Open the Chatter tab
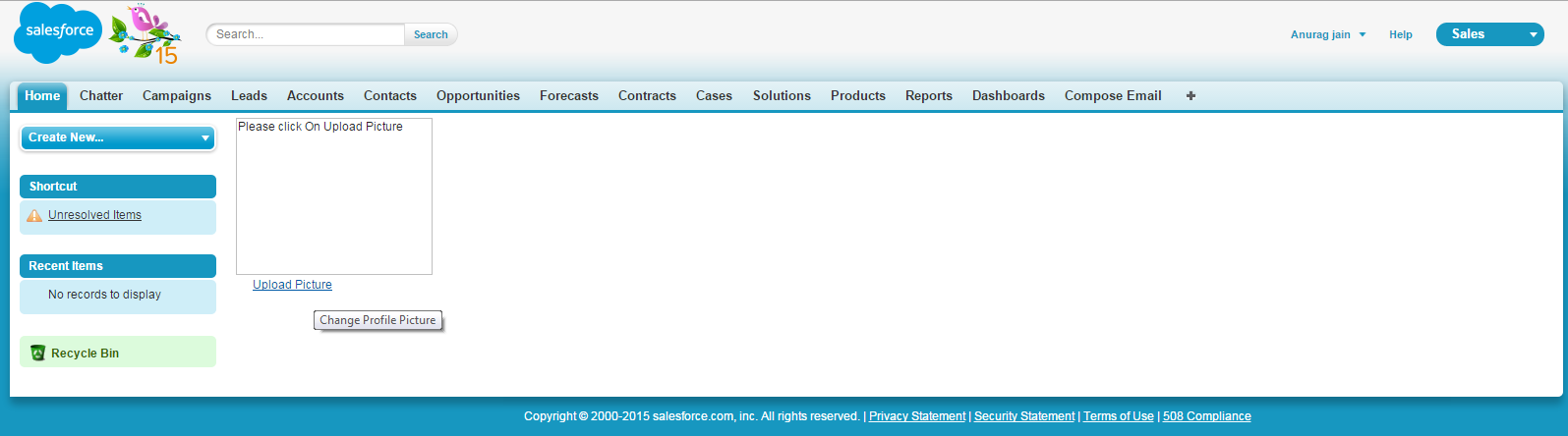This screenshot has width=1568, height=436. tap(101, 95)
